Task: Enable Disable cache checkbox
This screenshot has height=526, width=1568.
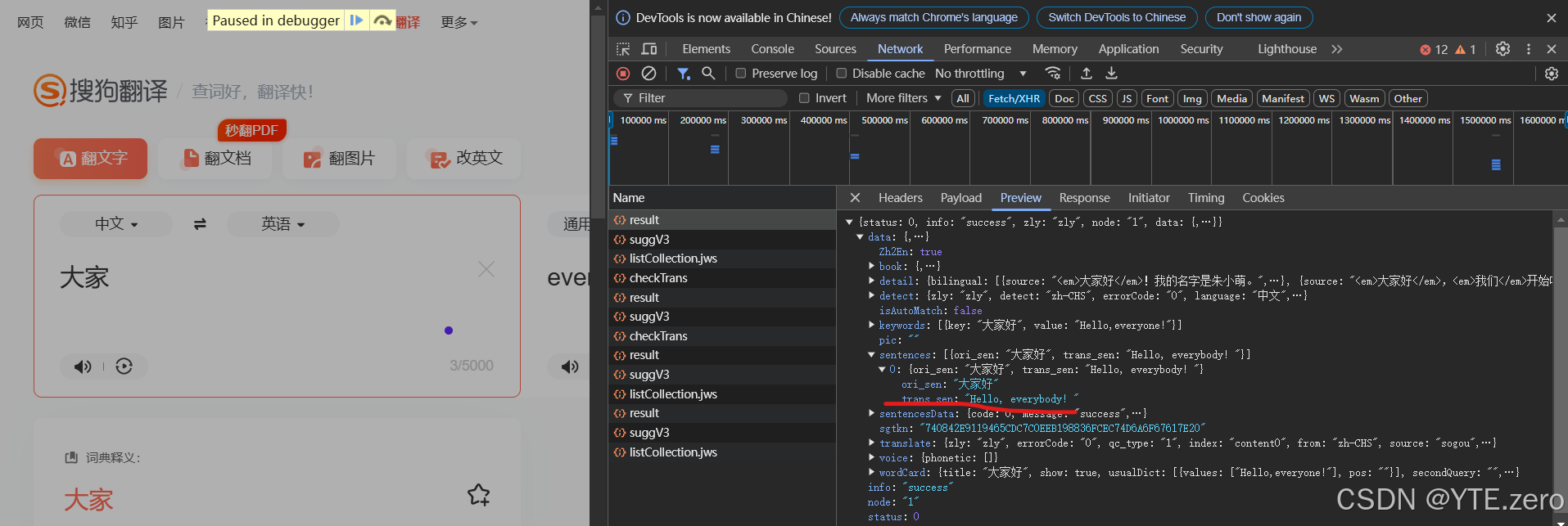Action: pyautogui.click(x=841, y=74)
